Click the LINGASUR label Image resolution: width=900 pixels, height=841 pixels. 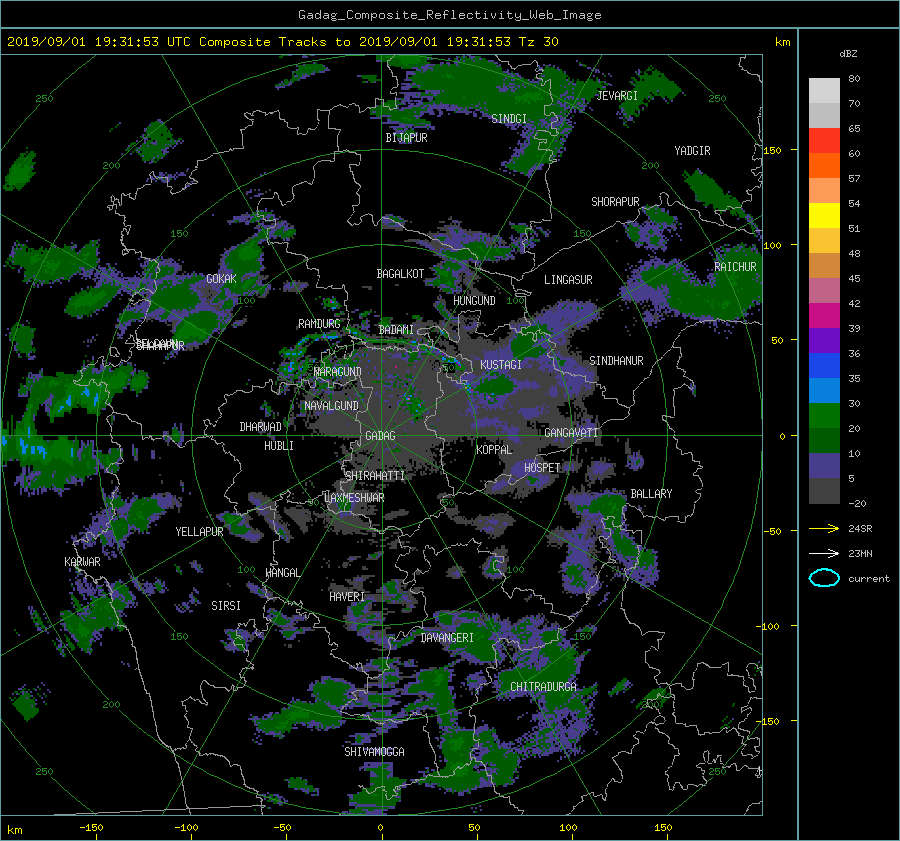pos(568,280)
